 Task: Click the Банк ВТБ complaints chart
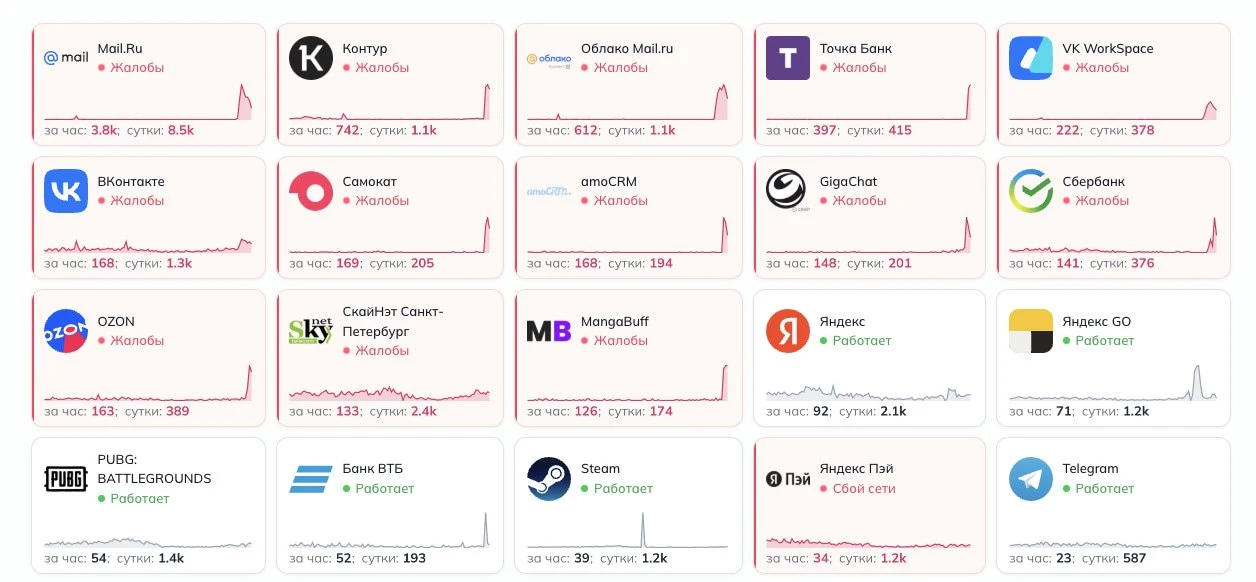389,530
